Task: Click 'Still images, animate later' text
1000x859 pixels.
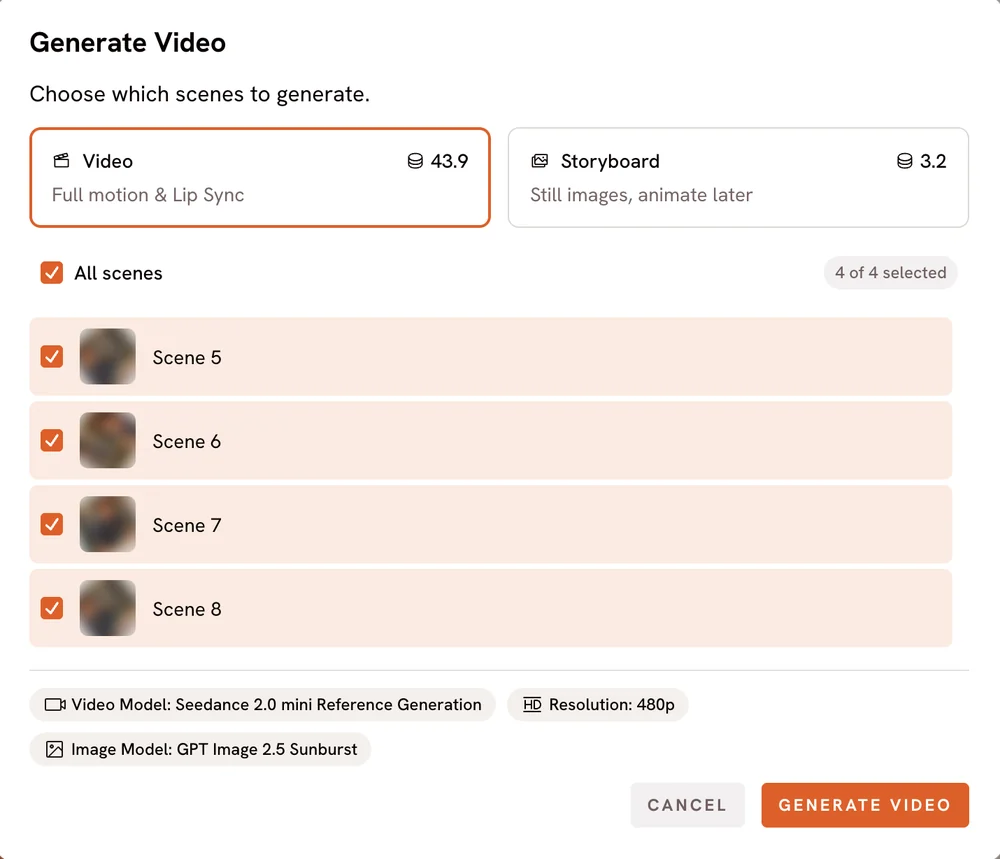Action: (641, 195)
